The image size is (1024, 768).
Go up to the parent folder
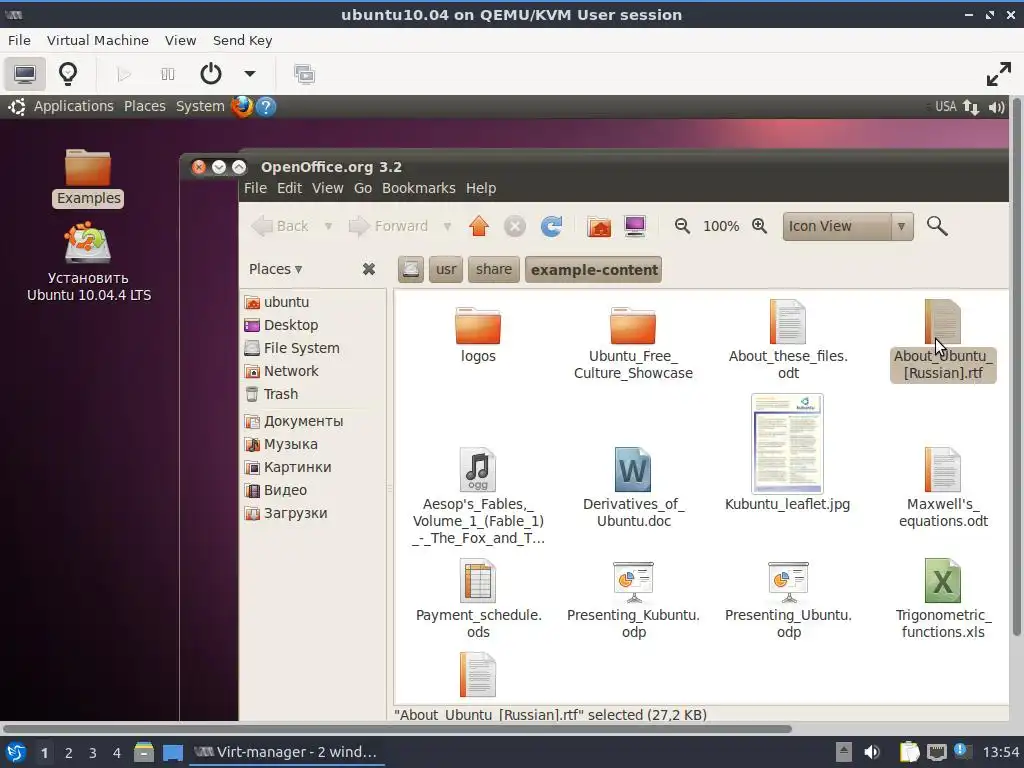tap(479, 226)
